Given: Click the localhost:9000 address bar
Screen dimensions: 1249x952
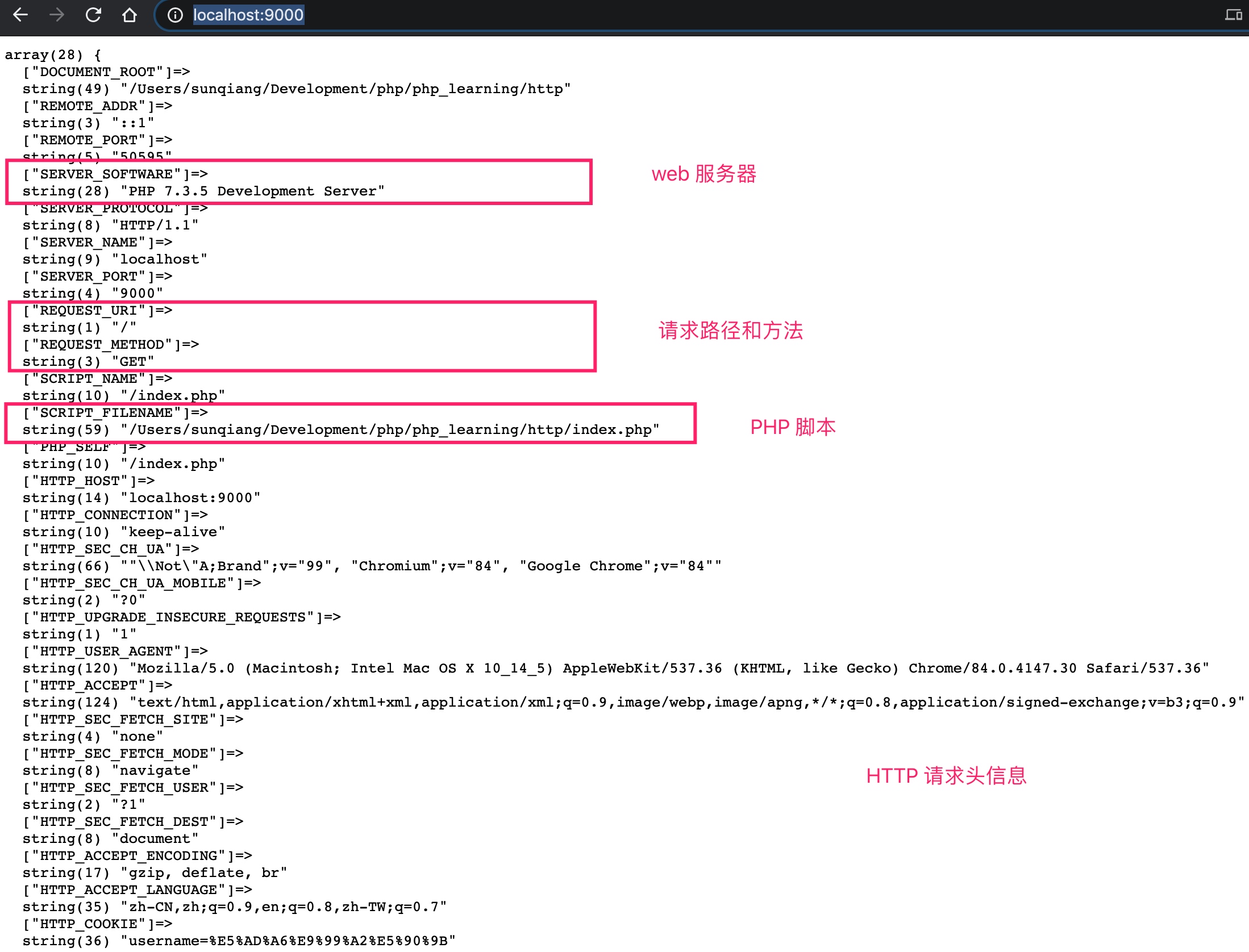Looking at the screenshot, I should pos(248,15).
